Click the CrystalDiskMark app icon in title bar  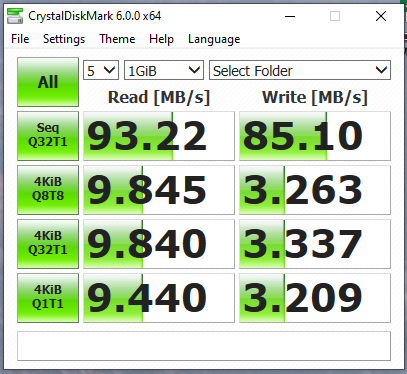click(x=15, y=16)
